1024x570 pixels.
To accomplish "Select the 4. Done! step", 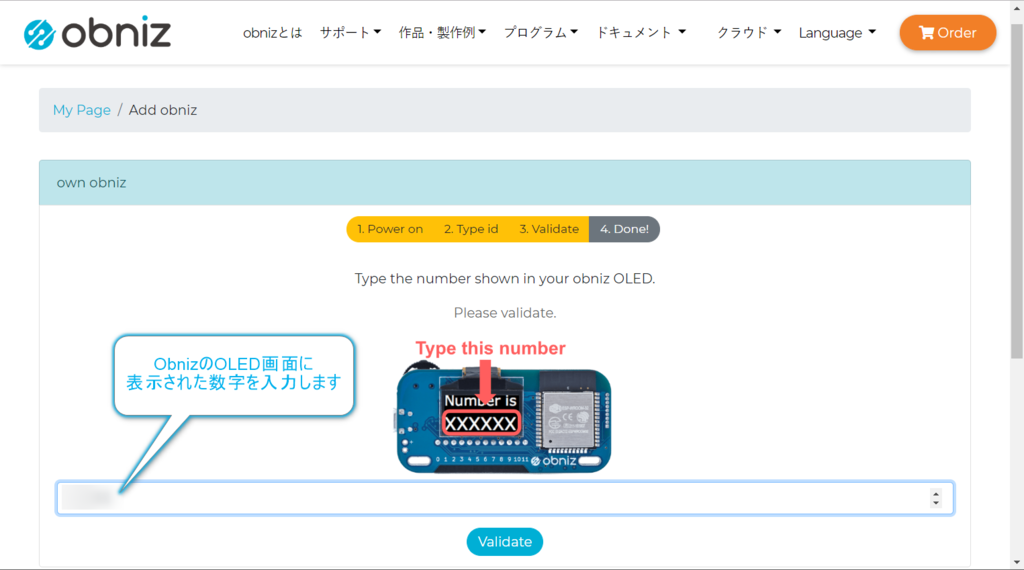I will point(624,229).
